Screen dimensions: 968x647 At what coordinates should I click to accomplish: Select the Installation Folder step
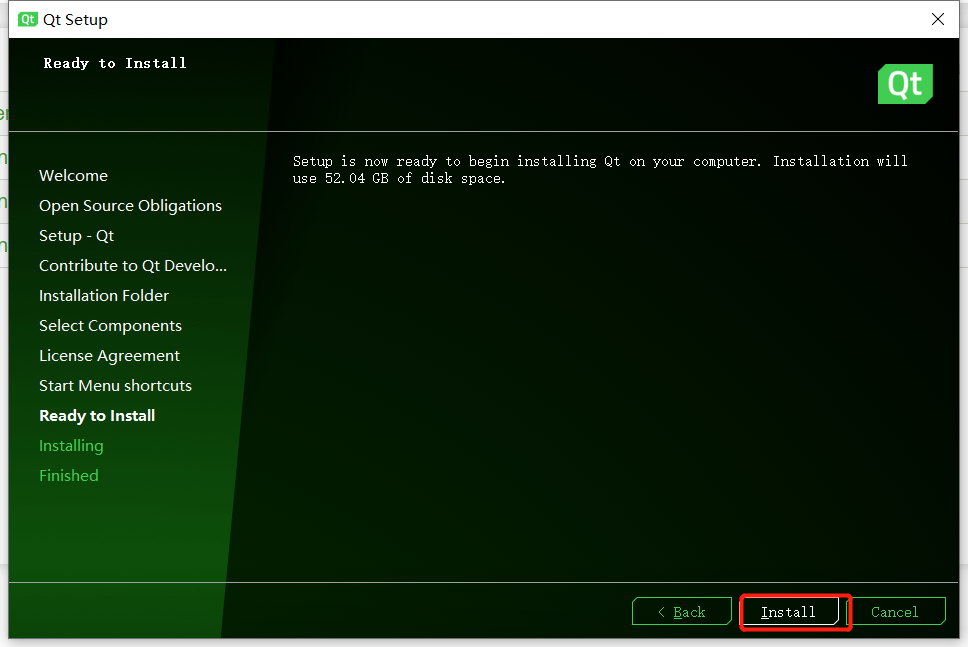click(x=104, y=296)
